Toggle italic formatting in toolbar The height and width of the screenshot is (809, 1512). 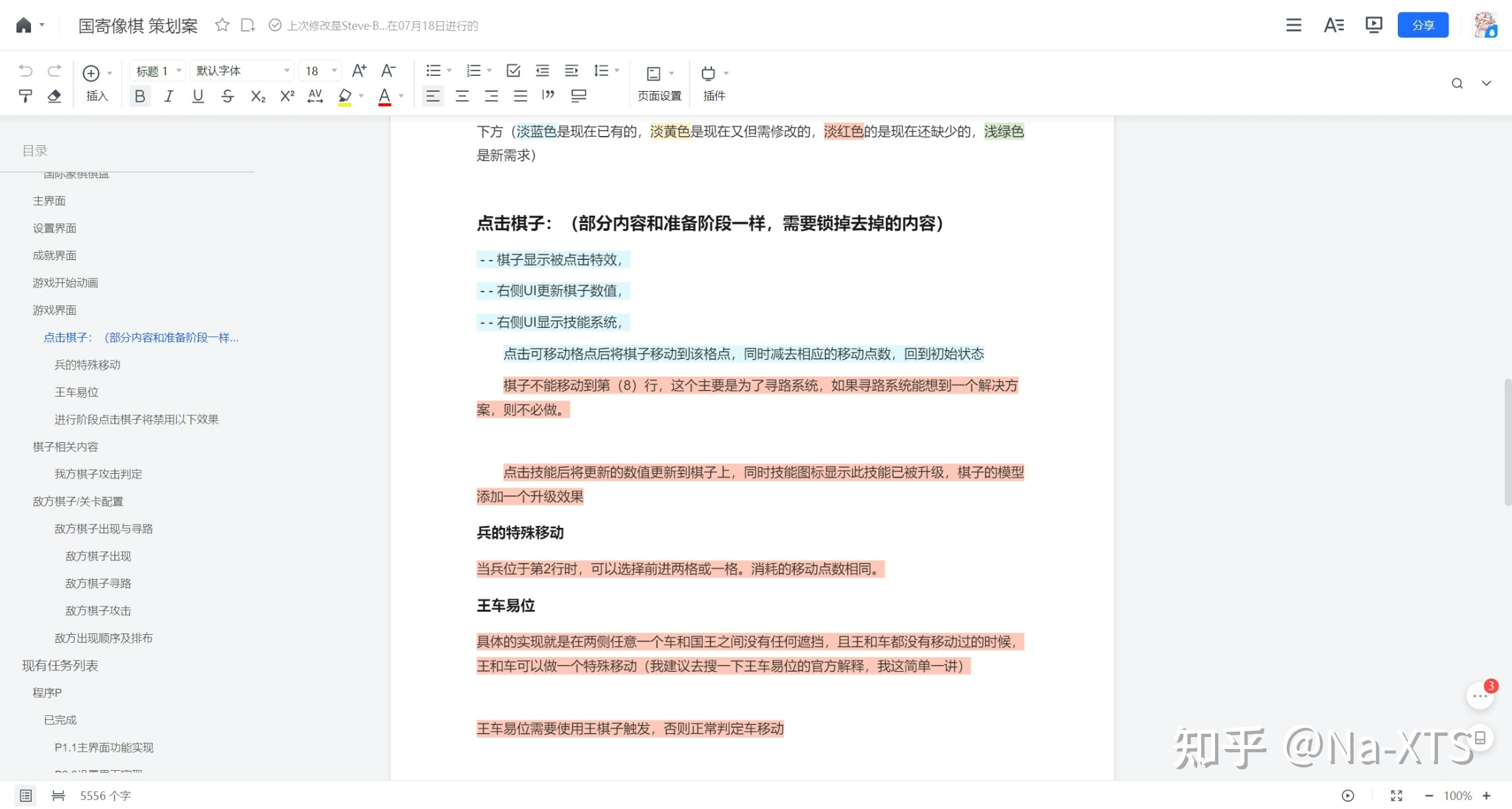pos(169,96)
